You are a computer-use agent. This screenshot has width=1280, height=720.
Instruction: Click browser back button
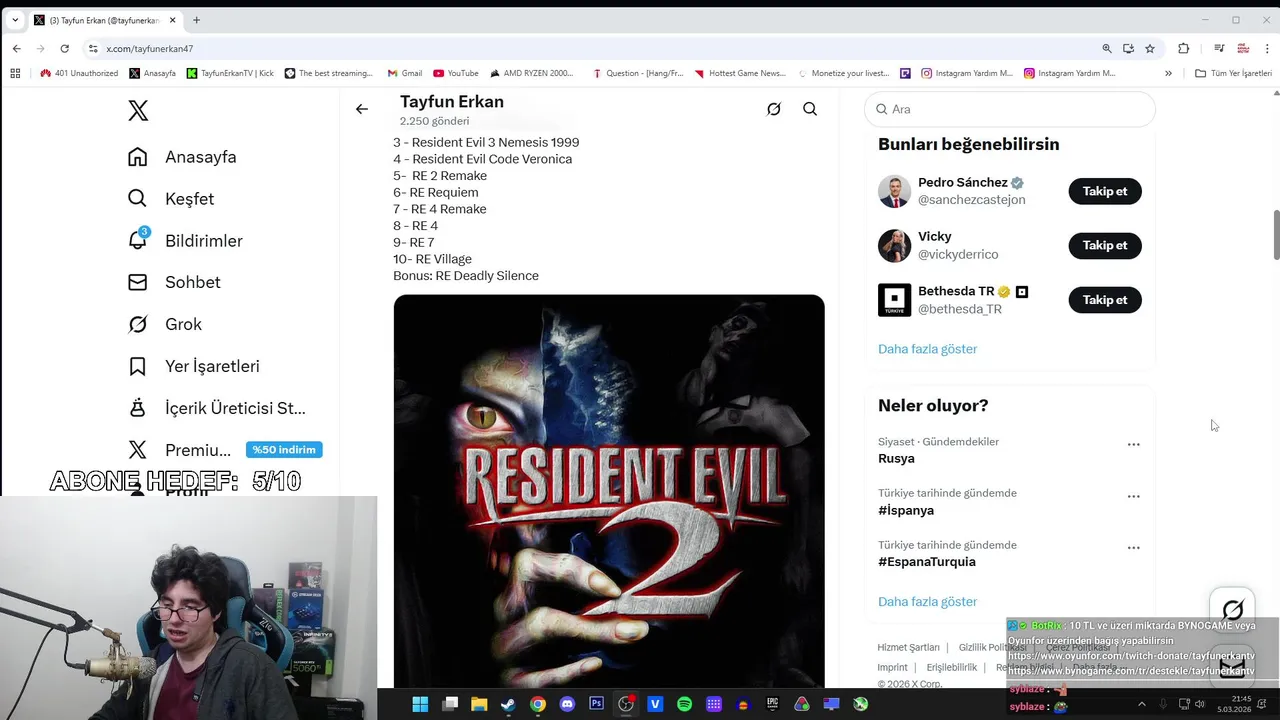16,48
